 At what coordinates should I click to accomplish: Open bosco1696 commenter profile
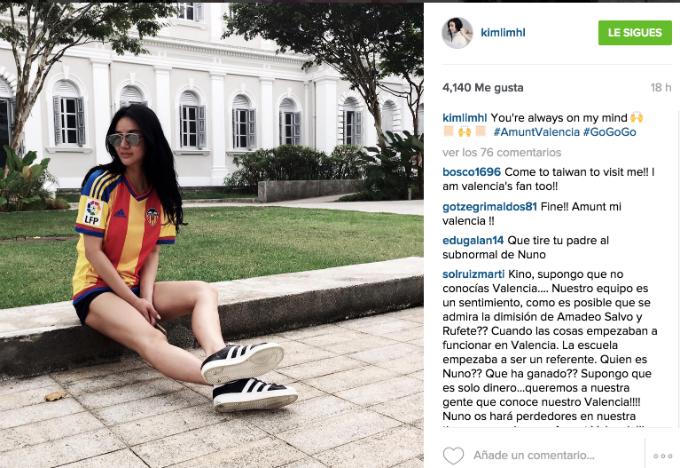tap(471, 172)
